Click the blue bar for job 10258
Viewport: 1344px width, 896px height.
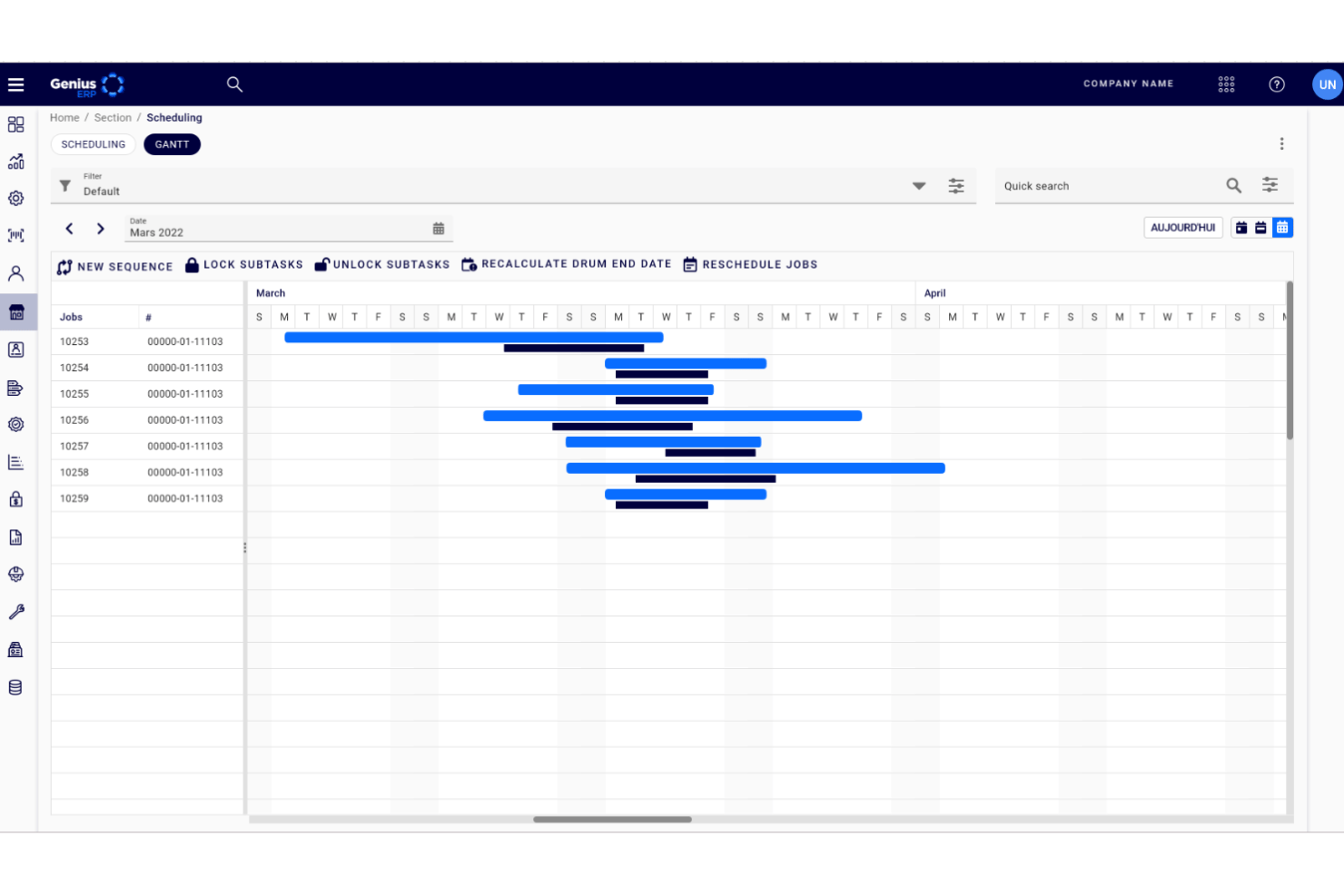coord(756,468)
